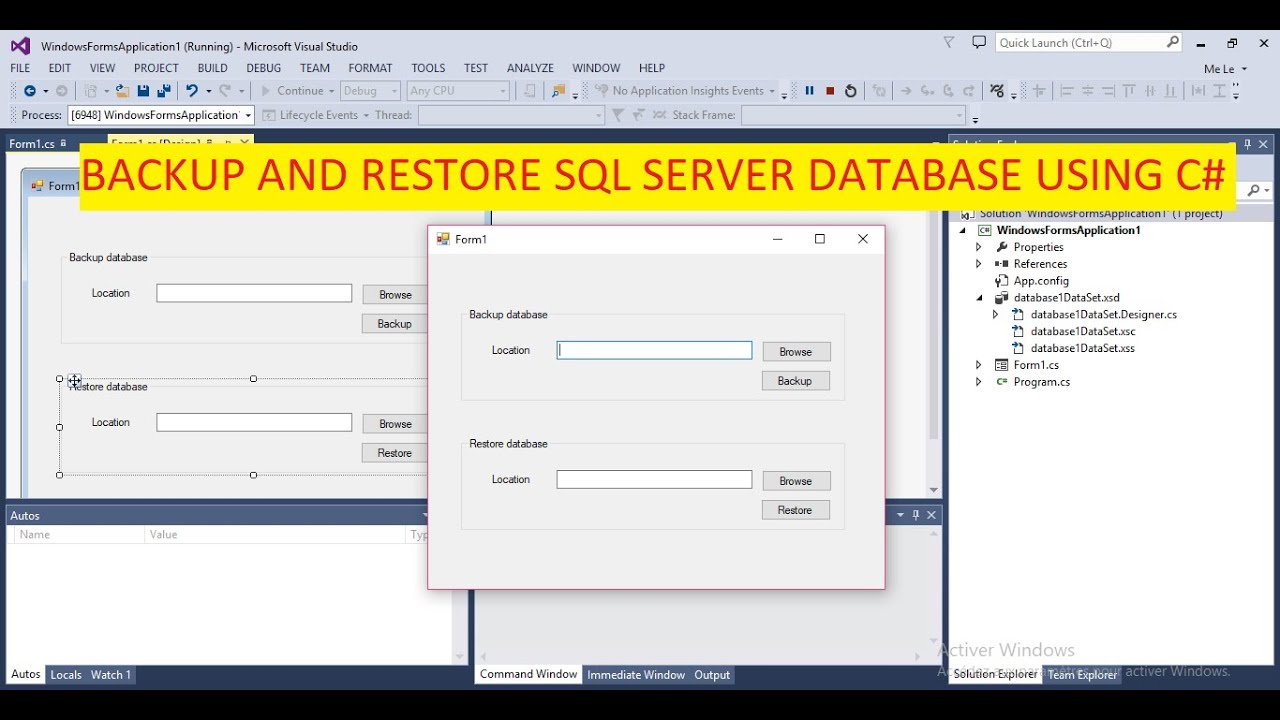Open the Any CPU platform dropdown

click(x=503, y=91)
